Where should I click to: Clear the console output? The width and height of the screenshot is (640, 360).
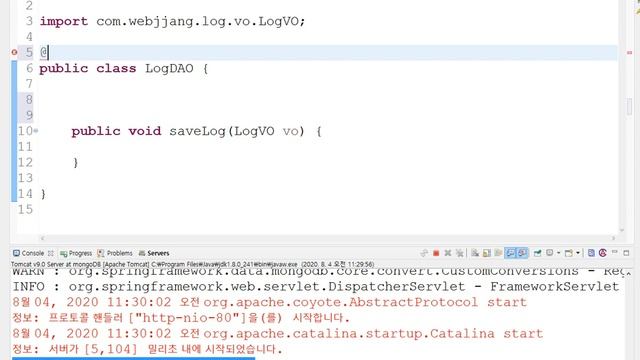tap(475, 253)
